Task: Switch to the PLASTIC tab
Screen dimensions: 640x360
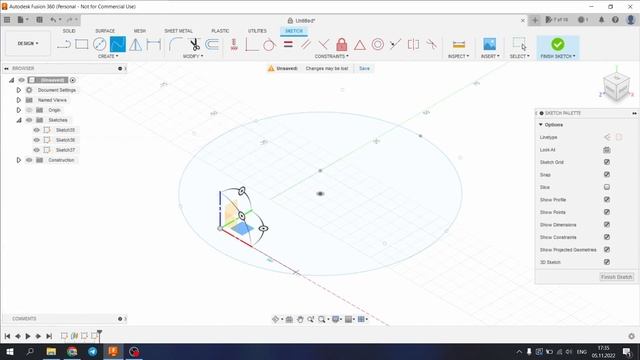Action: [x=220, y=31]
